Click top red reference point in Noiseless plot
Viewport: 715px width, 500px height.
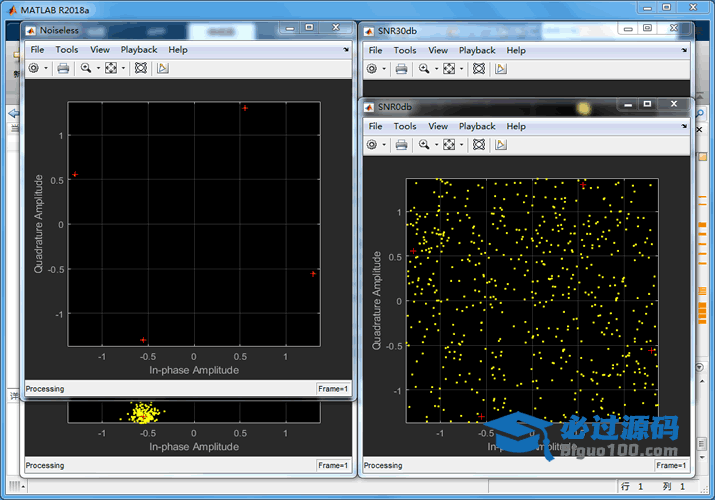tap(244, 108)
